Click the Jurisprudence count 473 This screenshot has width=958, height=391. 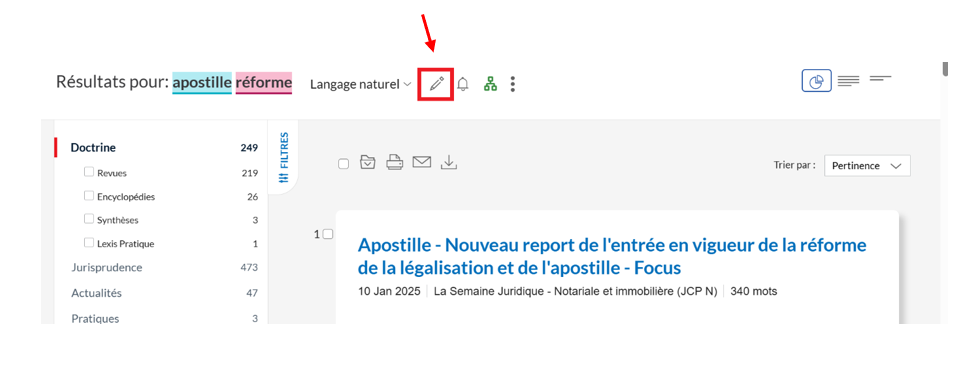coord(249,268)
